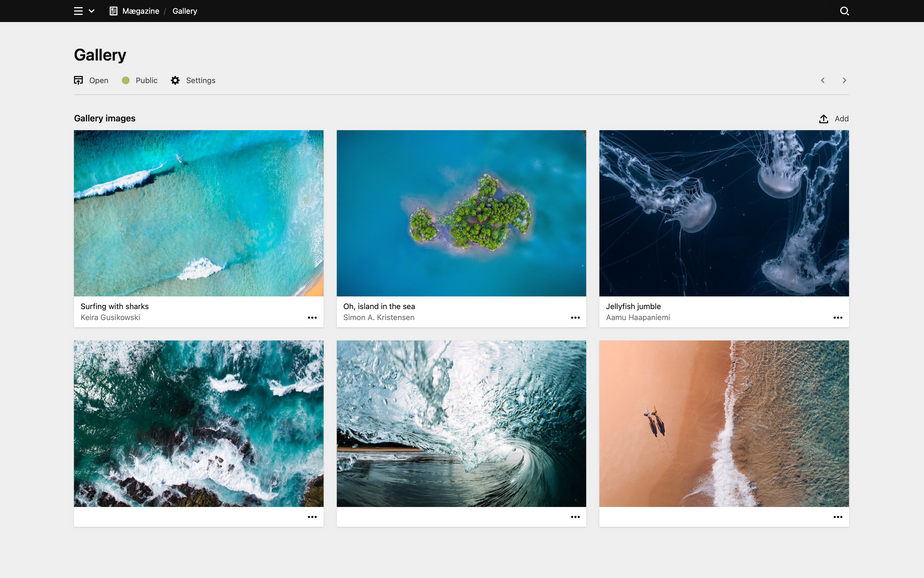This screenshot has width=924, height=578.
Task: Open more options for wave barrel image
Action: click(x=575, y=517)
